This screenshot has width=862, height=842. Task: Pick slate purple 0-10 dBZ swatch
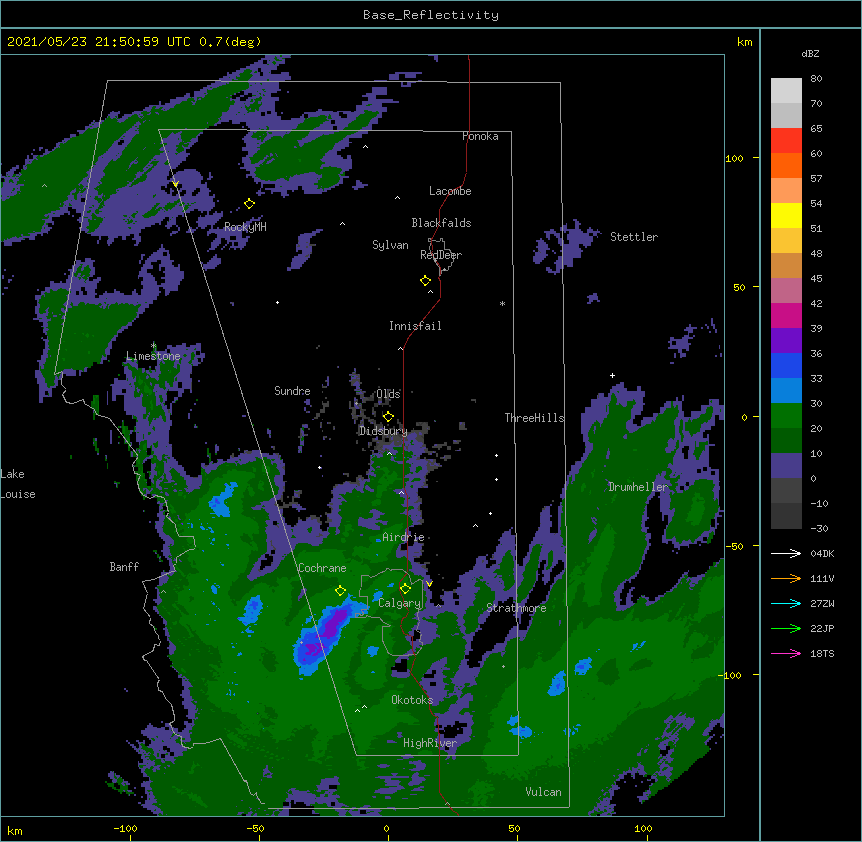[786, 466]
